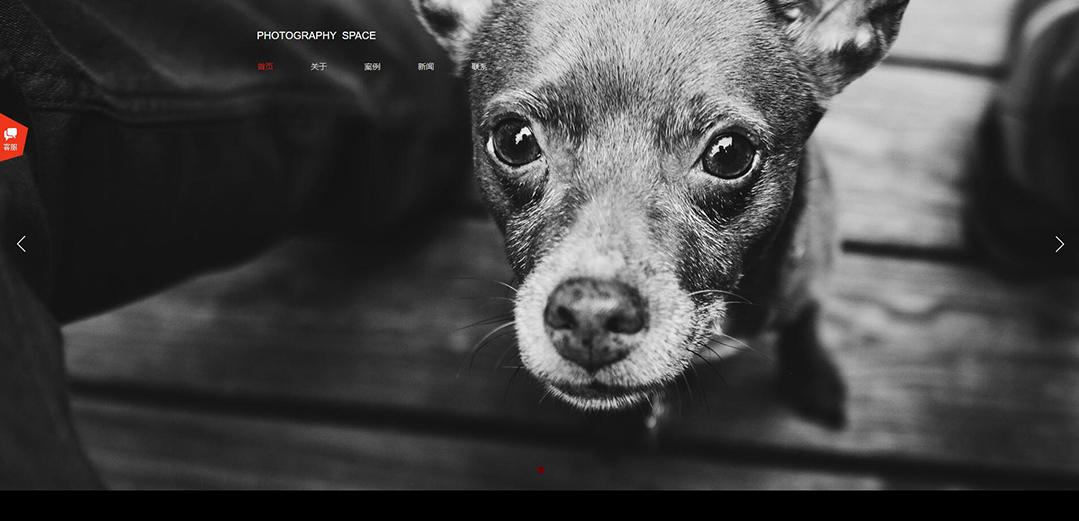Click the 客服 text label on red badge

(10, 148)
